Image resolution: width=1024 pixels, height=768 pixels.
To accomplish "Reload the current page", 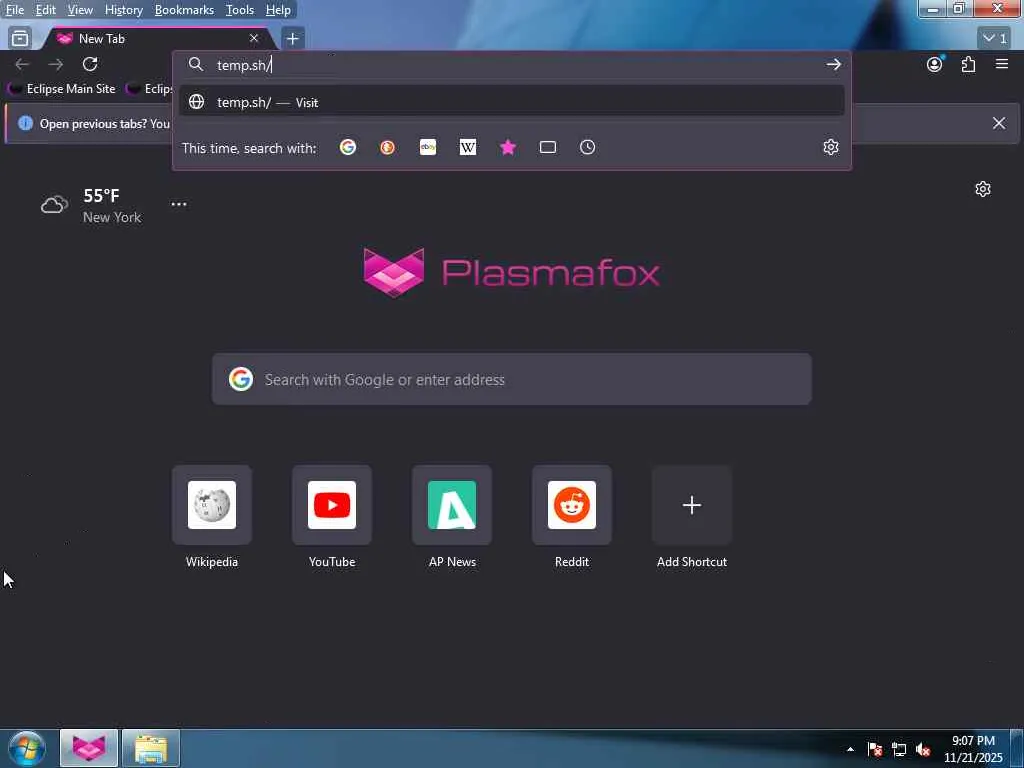I will 90,64.
